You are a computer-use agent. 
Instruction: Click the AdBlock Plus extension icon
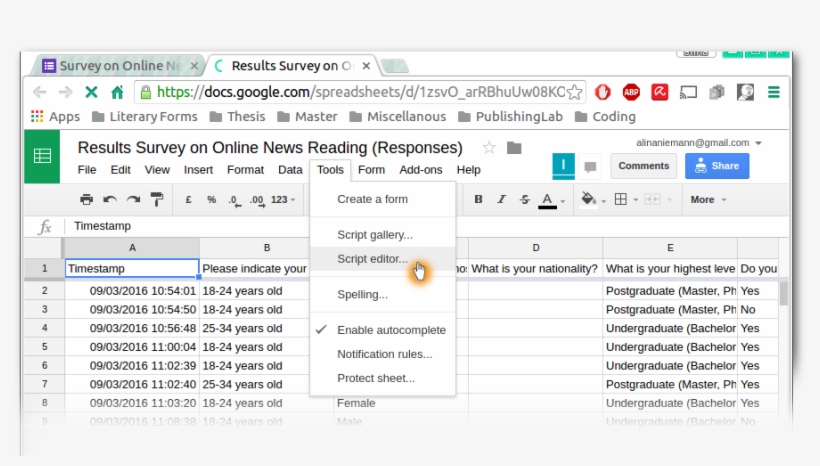(x=631, y=93)
